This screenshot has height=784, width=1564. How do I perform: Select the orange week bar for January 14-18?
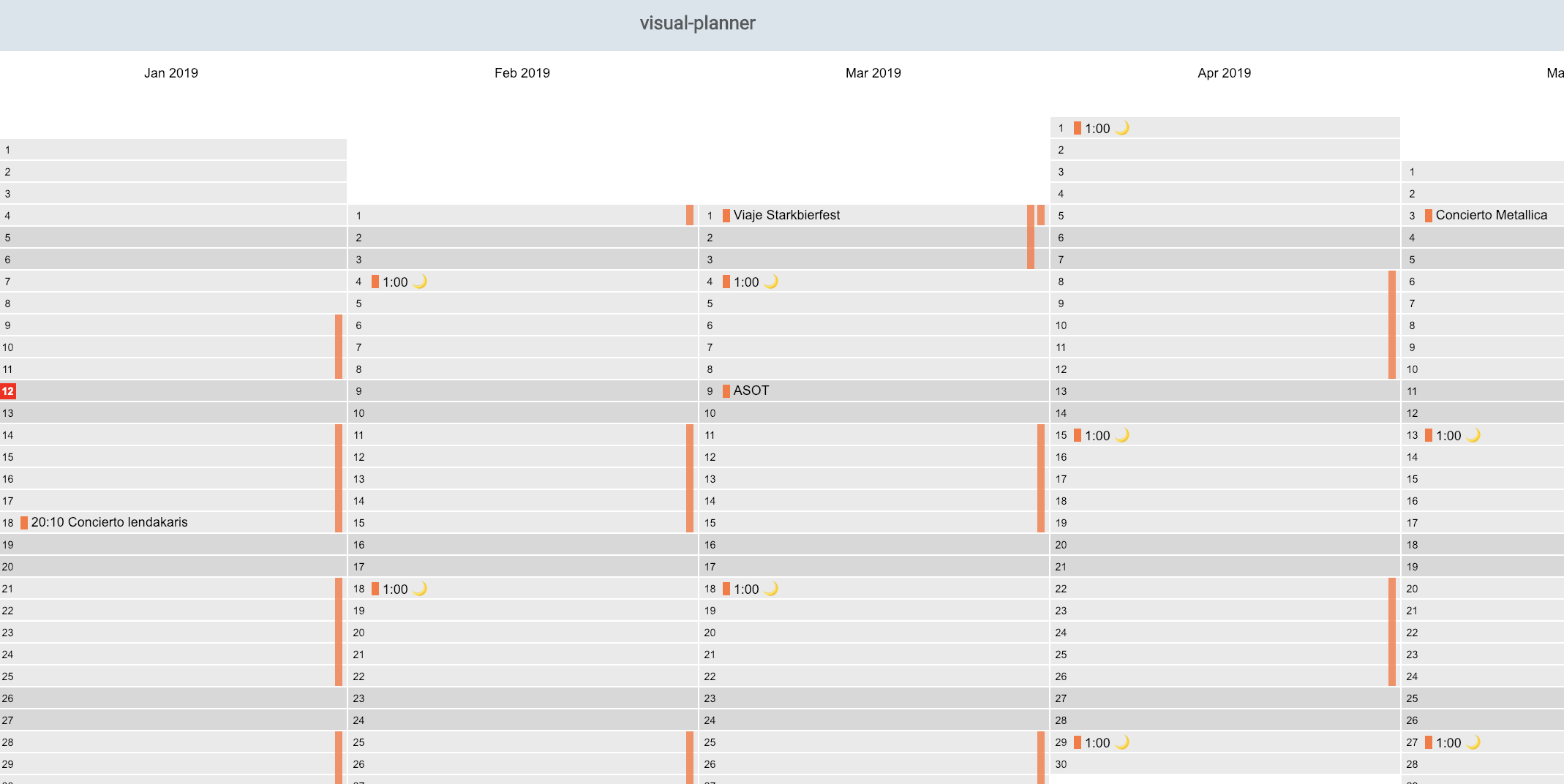click(x=339, y=478)
